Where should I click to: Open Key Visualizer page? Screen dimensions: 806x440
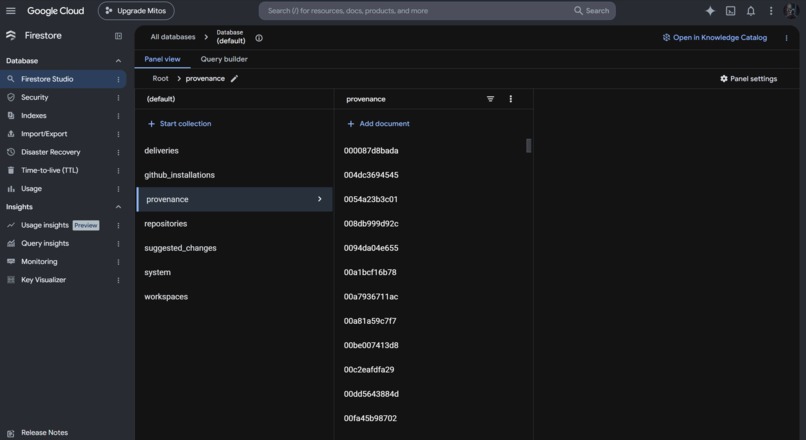coord(44,280)
